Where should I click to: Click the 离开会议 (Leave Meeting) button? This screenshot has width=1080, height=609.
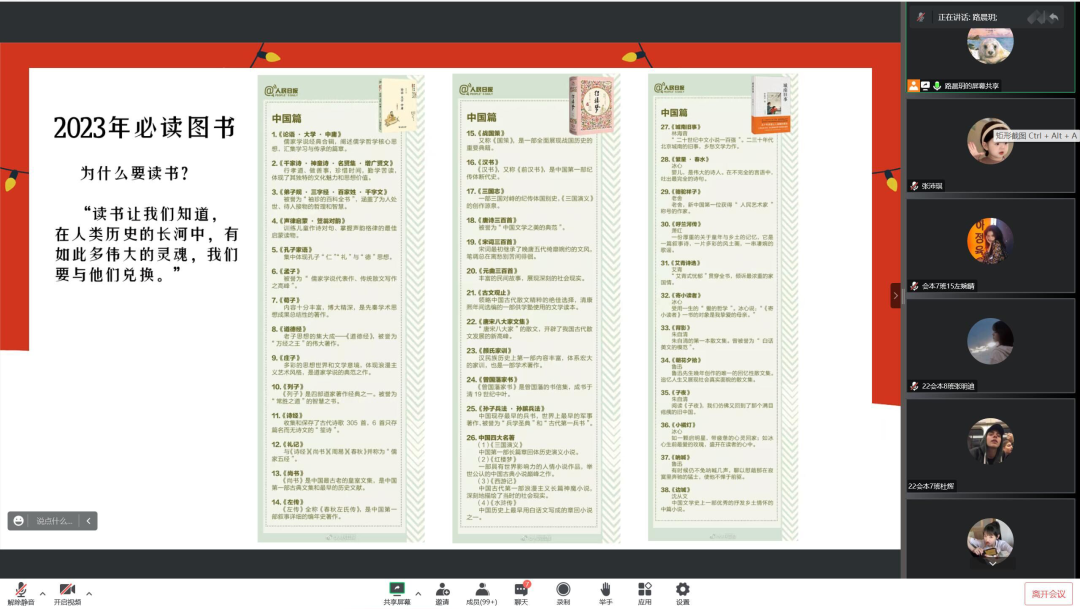(1048, 594)
